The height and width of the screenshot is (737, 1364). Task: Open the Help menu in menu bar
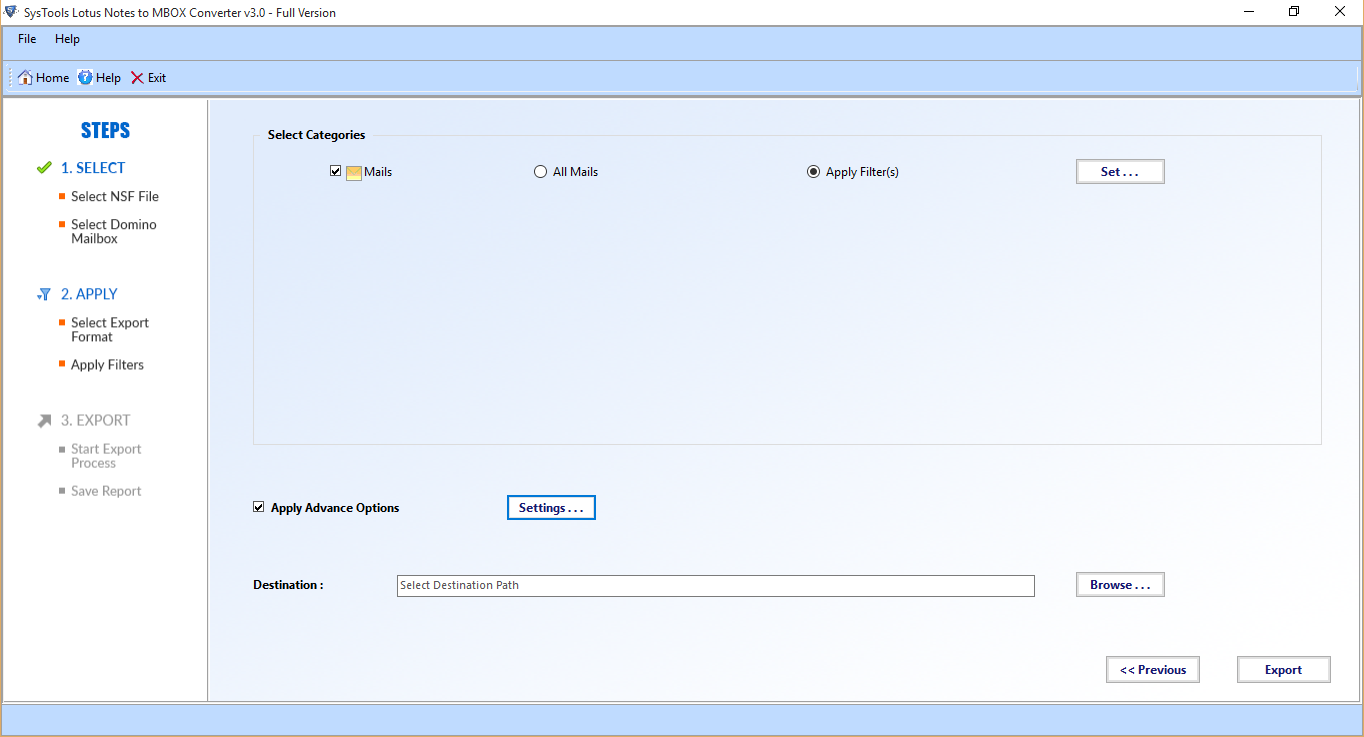(x=67, y=39)
